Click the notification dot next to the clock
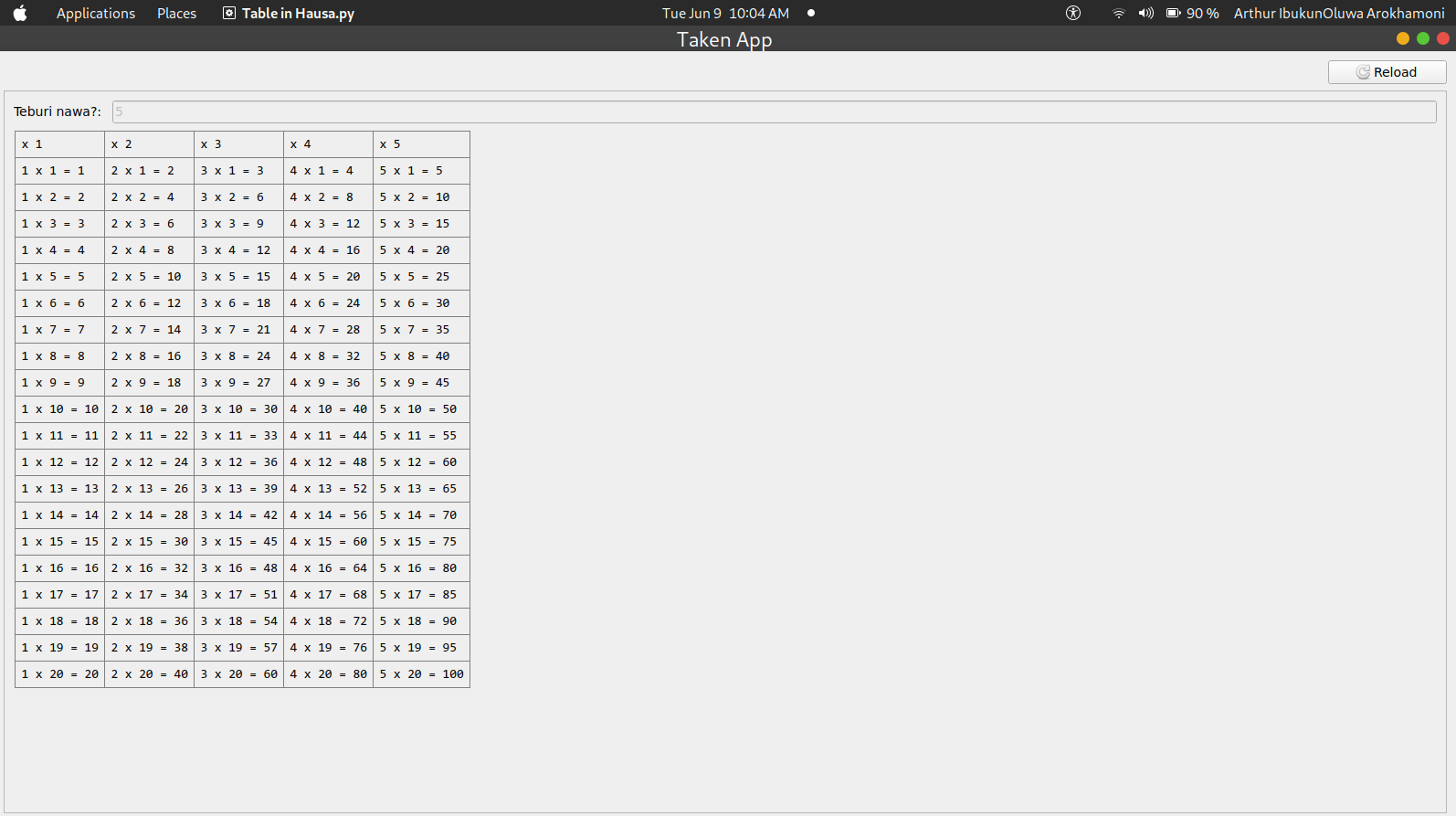The image size is (1456, 816). coord(811,13)
